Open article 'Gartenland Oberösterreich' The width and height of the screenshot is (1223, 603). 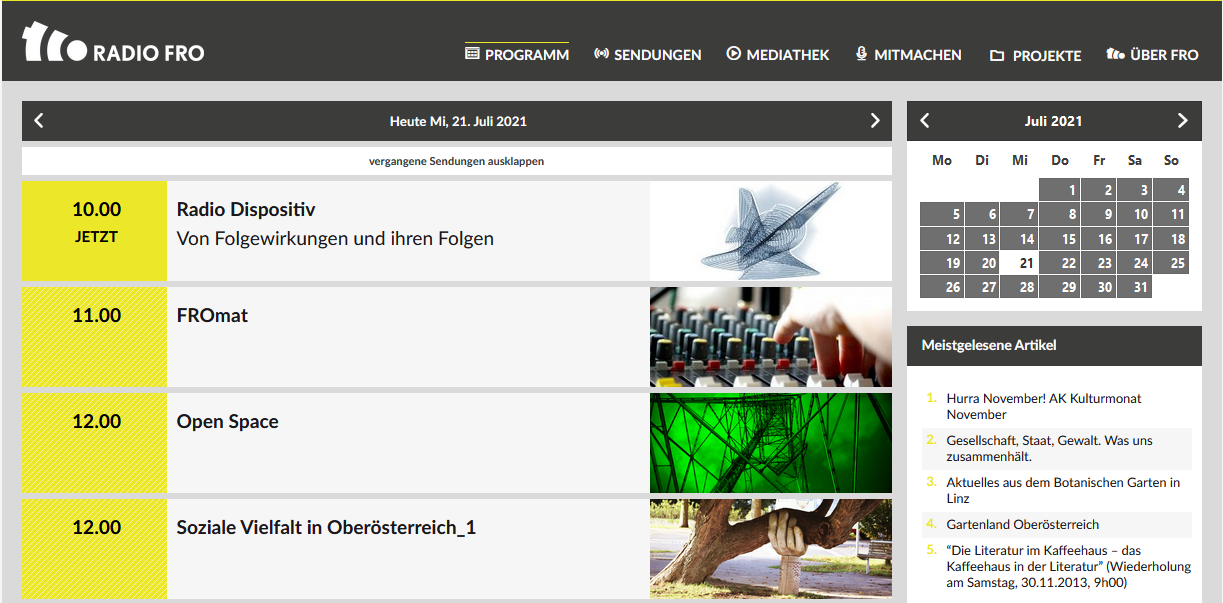pyautogui.click(x=1022, y=524)
